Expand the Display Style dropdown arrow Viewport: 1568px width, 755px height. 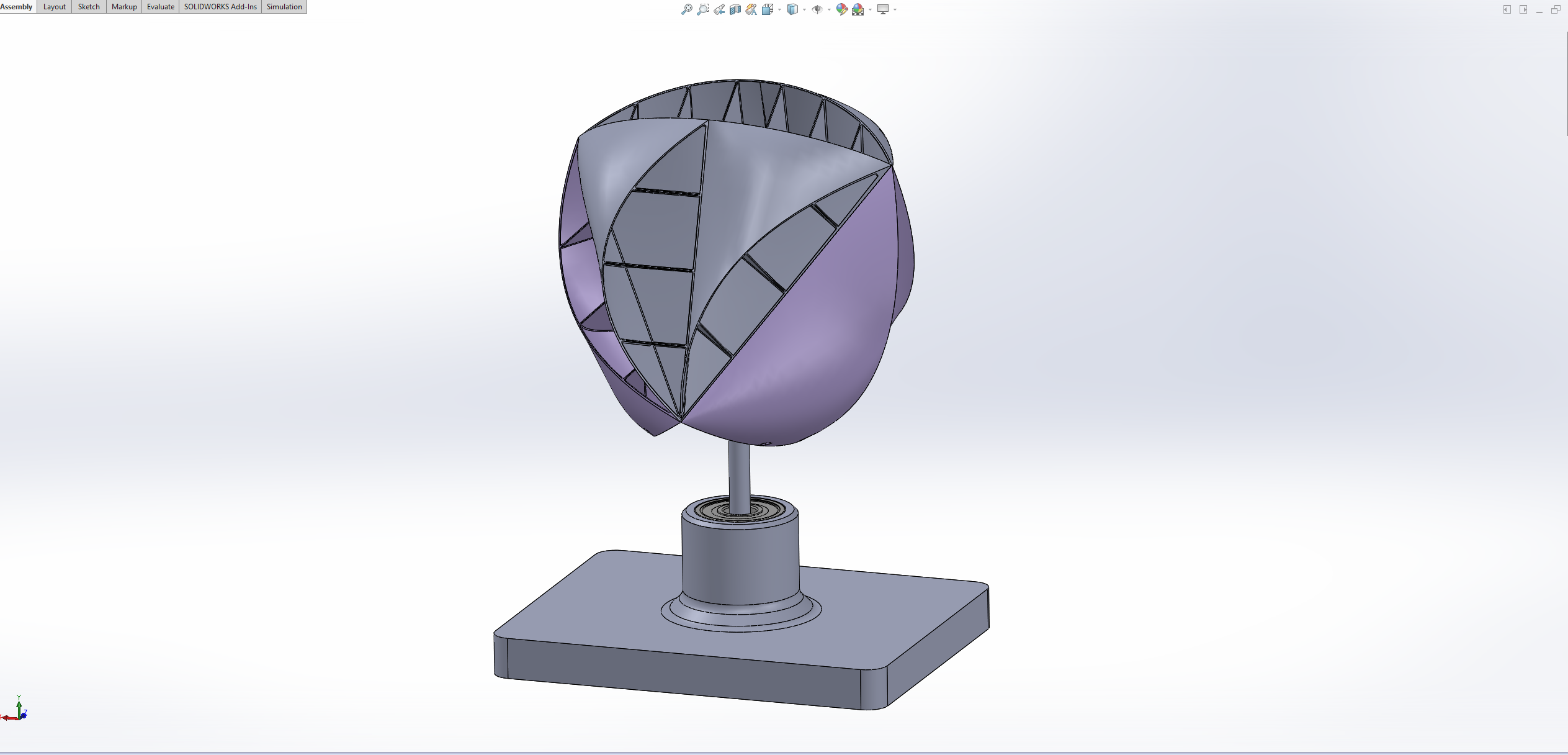point(804,10)
